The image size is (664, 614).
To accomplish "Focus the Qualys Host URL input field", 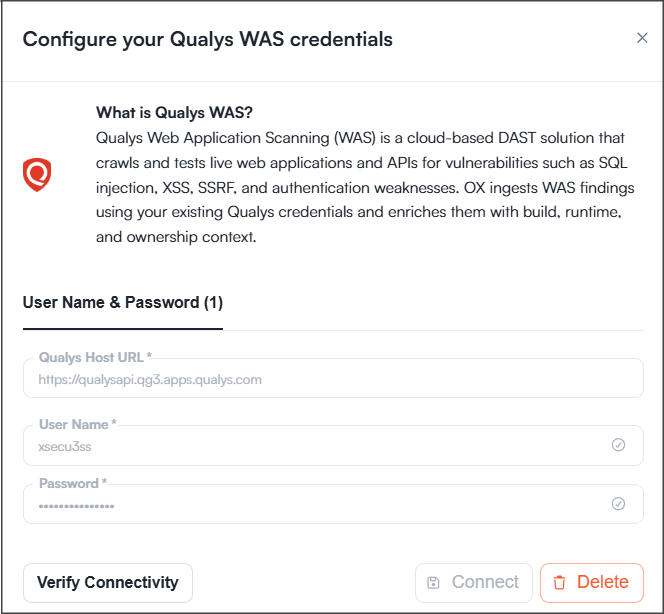I will pos(333,378).
